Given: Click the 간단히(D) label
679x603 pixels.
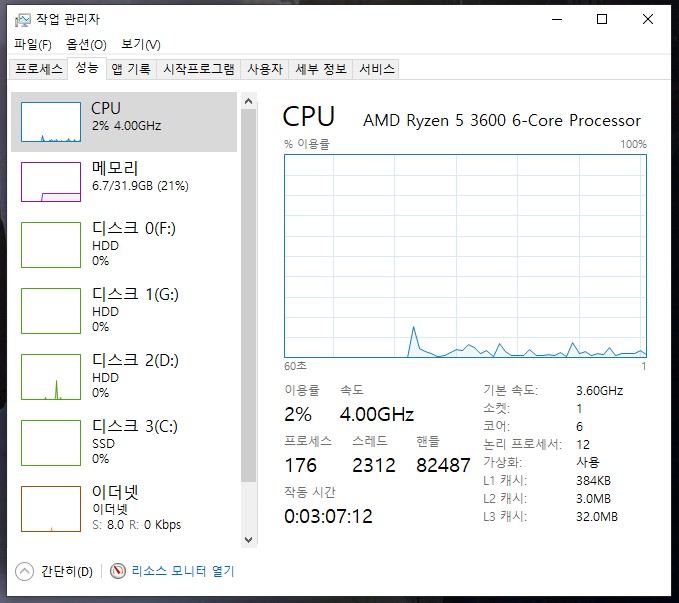Looking at the screenshot, I should [x=67, y=571].
